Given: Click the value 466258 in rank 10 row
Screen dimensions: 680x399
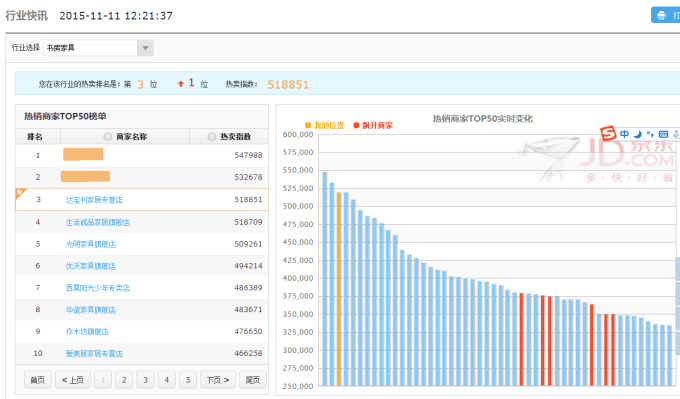Looking at the screenshot, I should (248, 353).
